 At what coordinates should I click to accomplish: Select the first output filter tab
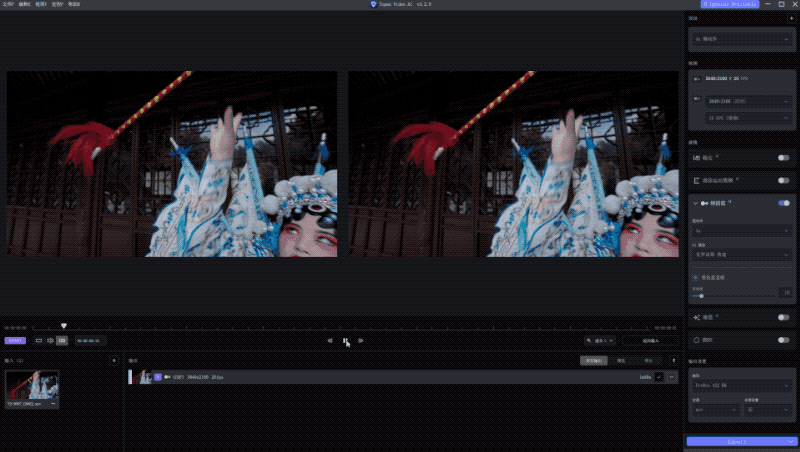point(592,360)
